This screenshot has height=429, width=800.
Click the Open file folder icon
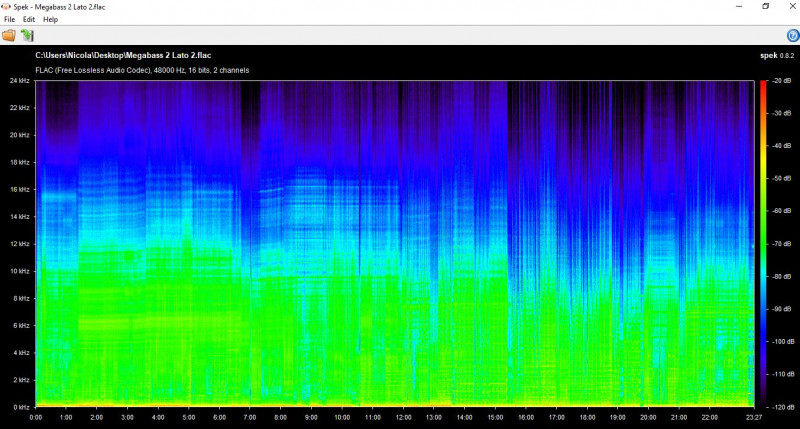9,35
